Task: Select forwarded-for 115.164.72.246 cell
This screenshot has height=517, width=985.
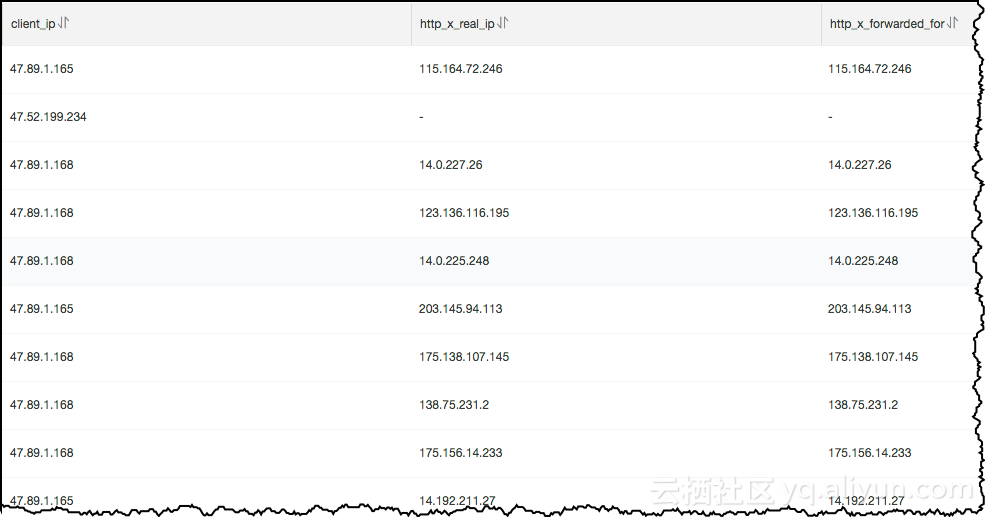Action: (x=870, y=69)
